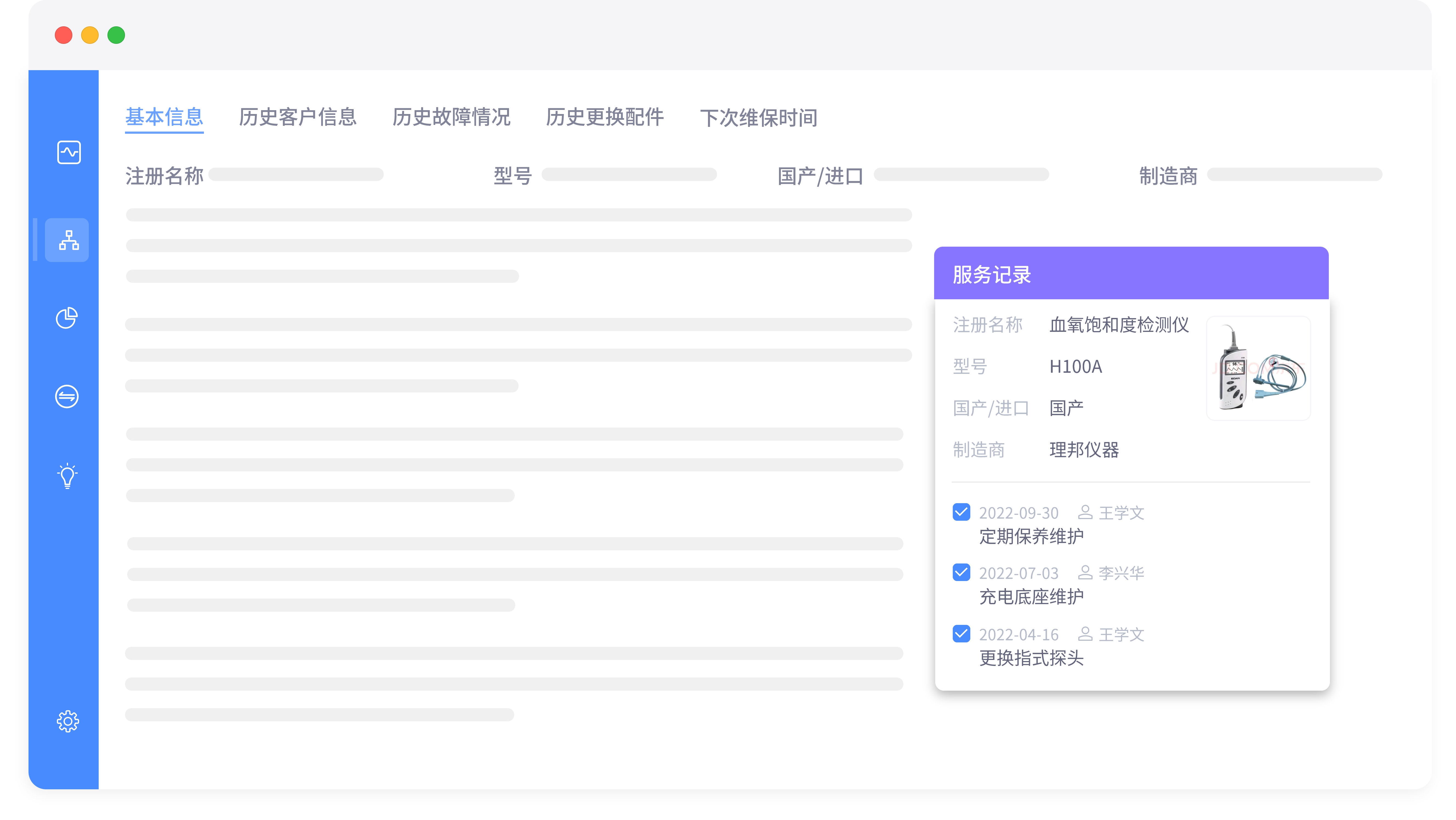
Task: Click the H100A model value
Action: 1076,366
